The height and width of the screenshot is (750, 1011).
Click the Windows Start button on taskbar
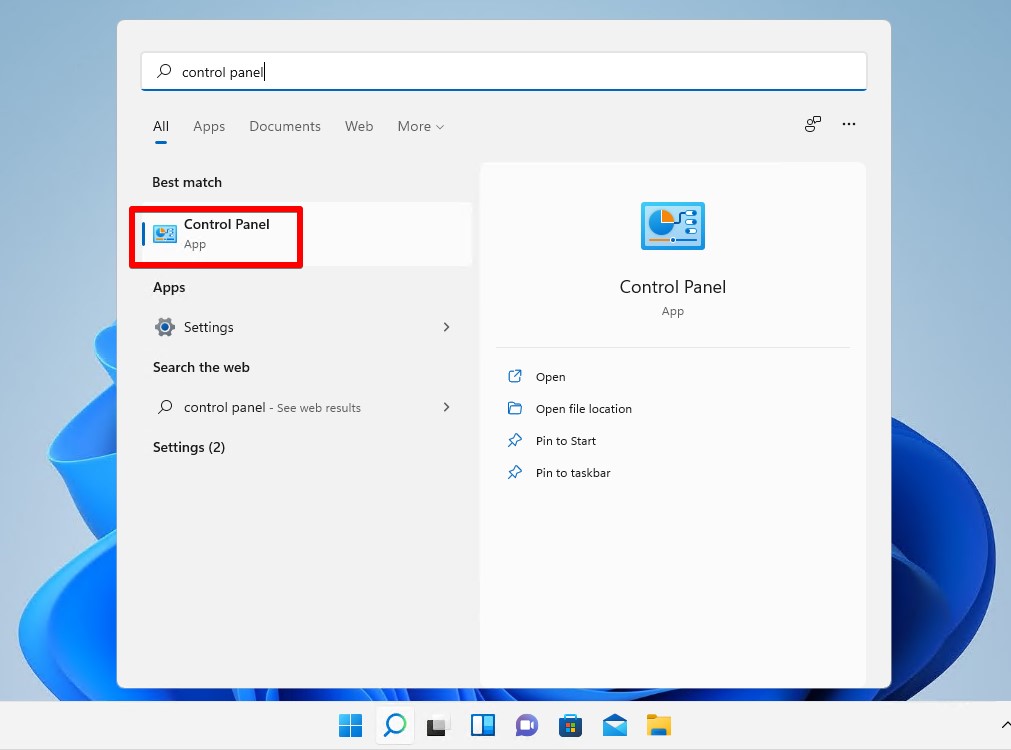(x=350, y=725)
